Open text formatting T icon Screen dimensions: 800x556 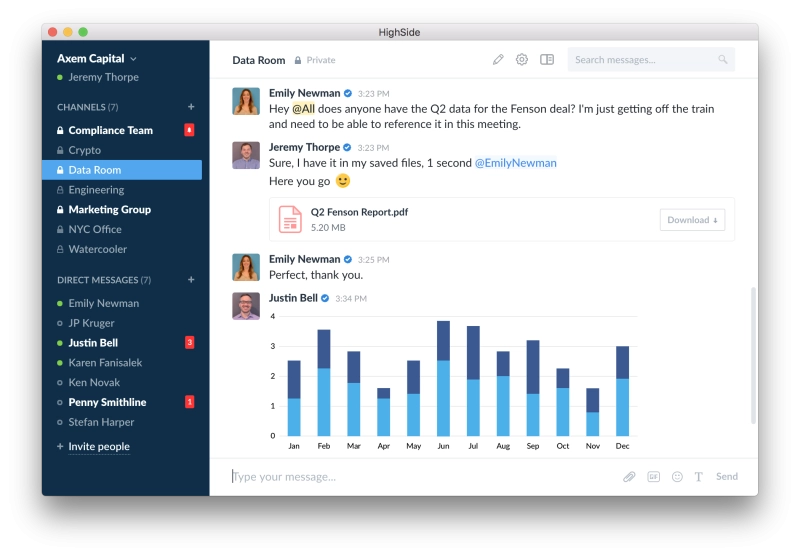[x=698, y=476]
